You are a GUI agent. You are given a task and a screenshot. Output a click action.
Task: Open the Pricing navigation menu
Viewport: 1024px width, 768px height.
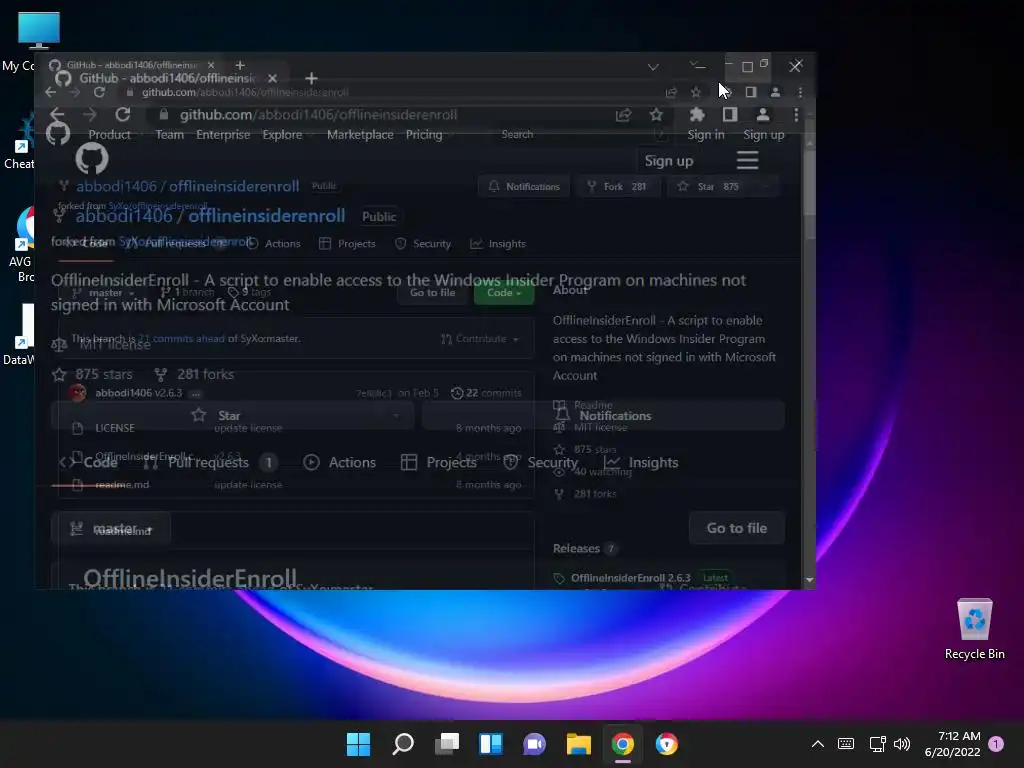pyautogui.click(x=424, y=135)
